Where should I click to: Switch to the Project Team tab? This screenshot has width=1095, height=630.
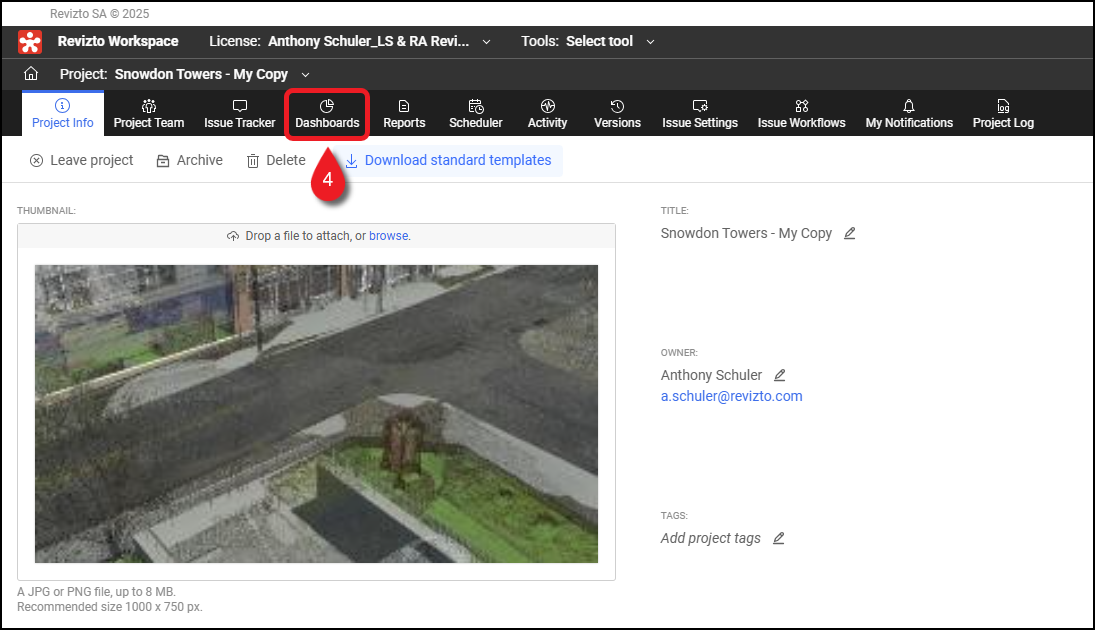(x=149, y=114)
